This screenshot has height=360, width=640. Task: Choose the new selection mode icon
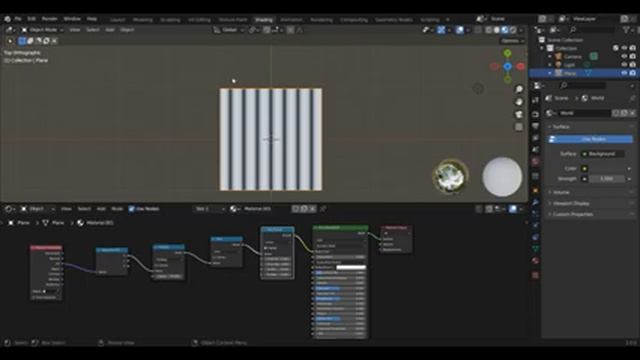tap(22, 41)
